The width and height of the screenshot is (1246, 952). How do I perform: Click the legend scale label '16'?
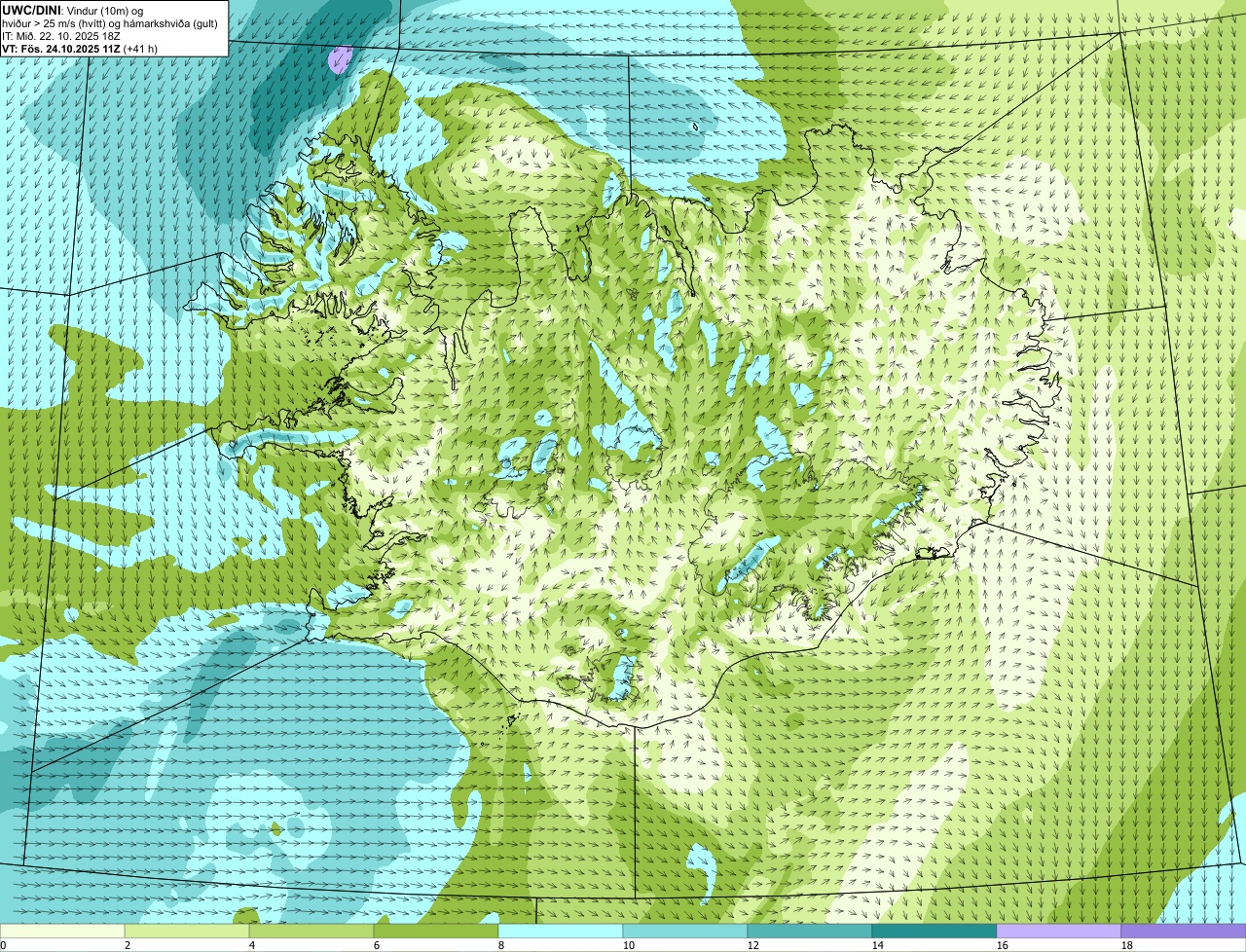tap(1003, 945)
